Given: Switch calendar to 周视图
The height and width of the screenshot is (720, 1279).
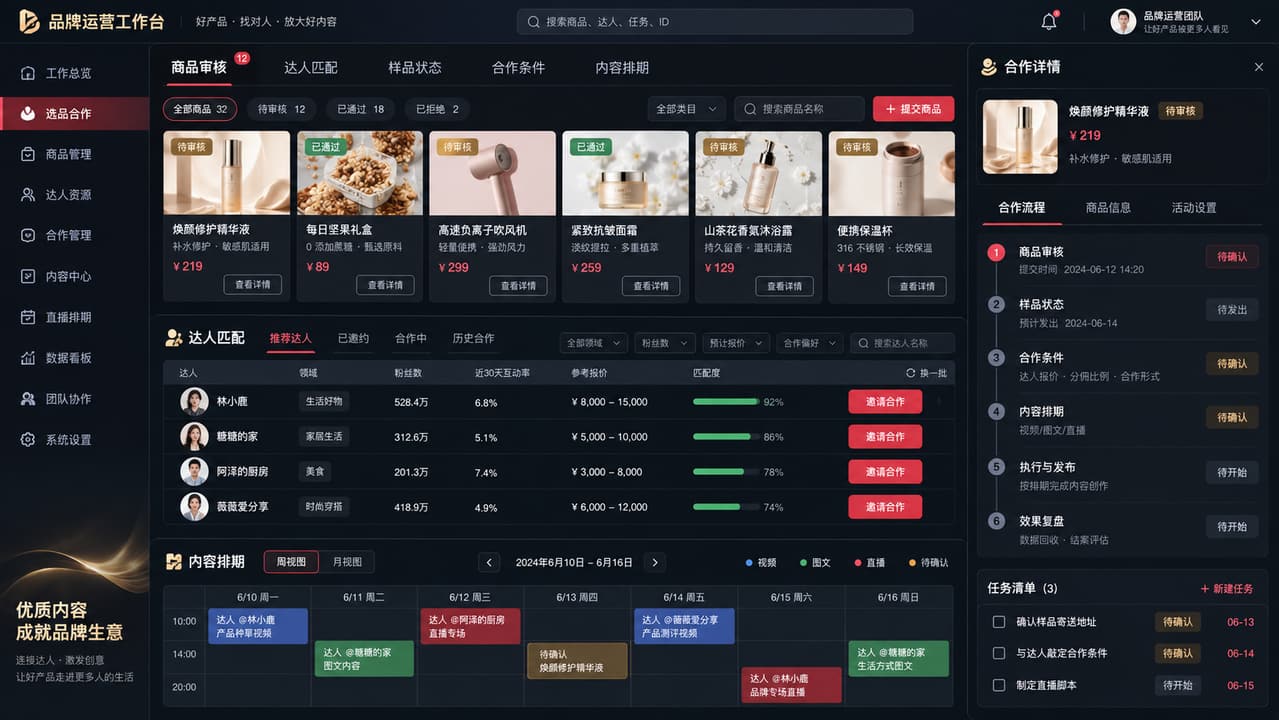Looking at the screenshot, I should (x=291, y=562).
